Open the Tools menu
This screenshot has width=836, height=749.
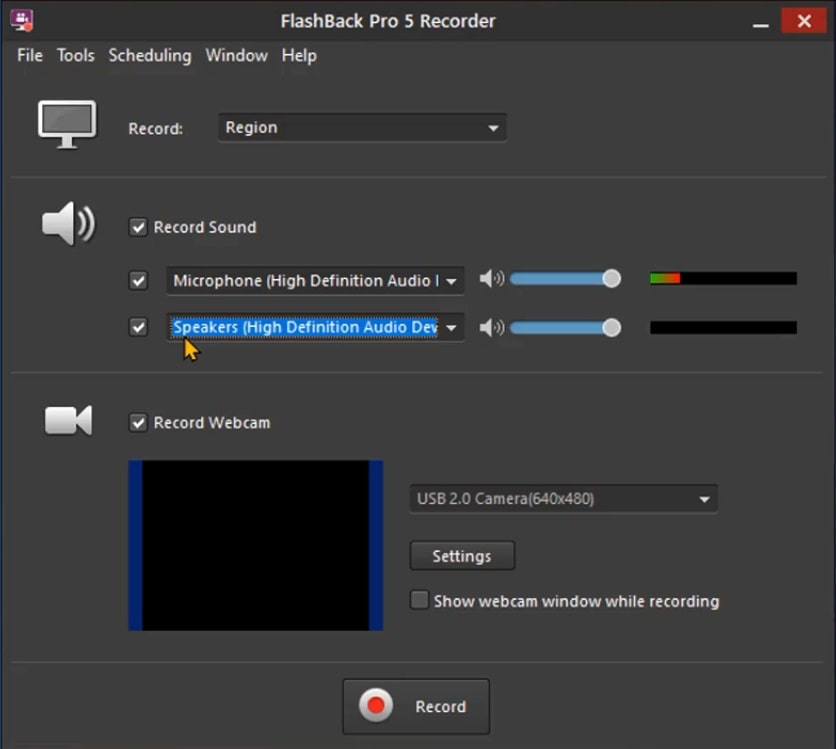click(x=76, y=55)
